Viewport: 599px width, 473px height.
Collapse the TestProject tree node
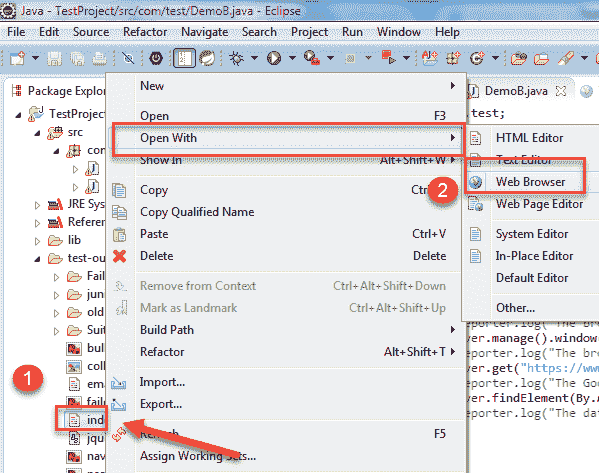click(18, 114)
